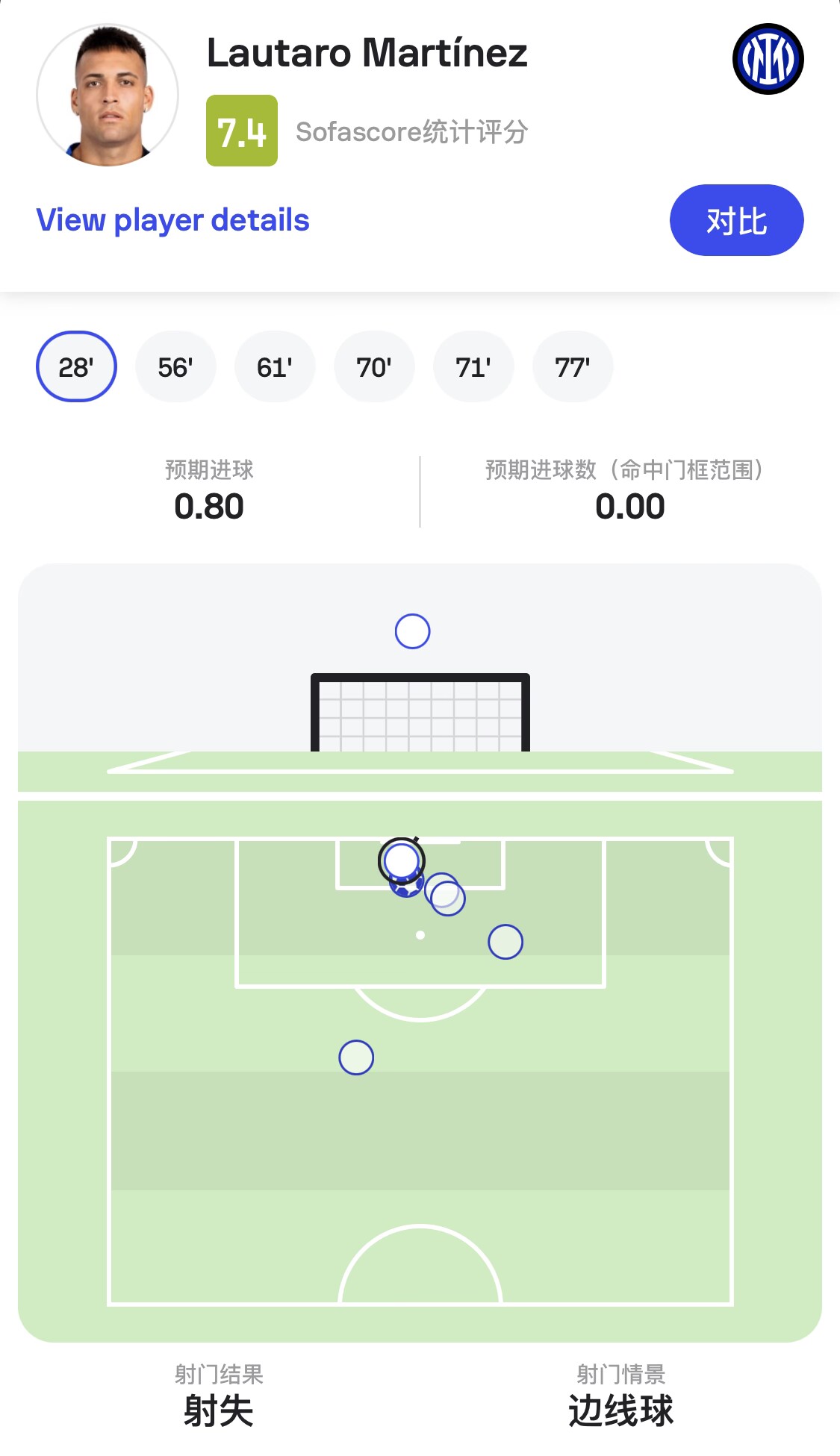Tap the 预期进球 0.80 value

click(x=209, y=507)
